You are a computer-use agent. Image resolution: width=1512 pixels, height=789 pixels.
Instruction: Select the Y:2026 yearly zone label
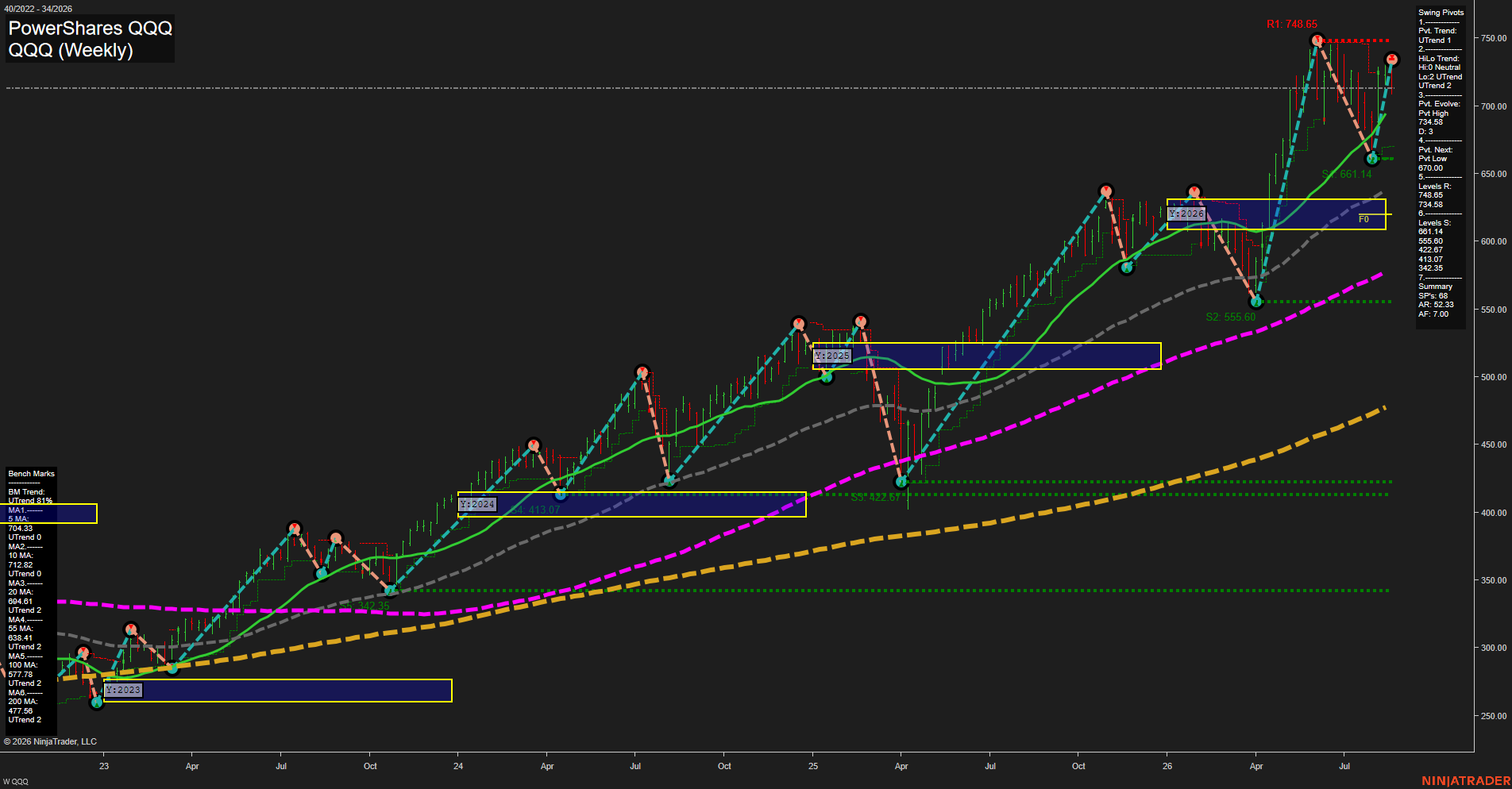1186,214
